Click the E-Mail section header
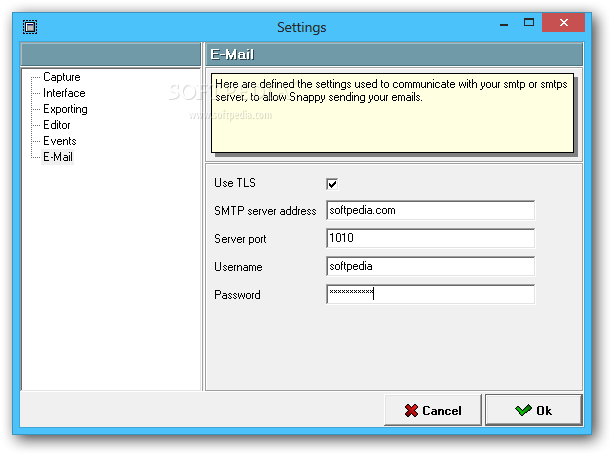 [x=394, y=54]
